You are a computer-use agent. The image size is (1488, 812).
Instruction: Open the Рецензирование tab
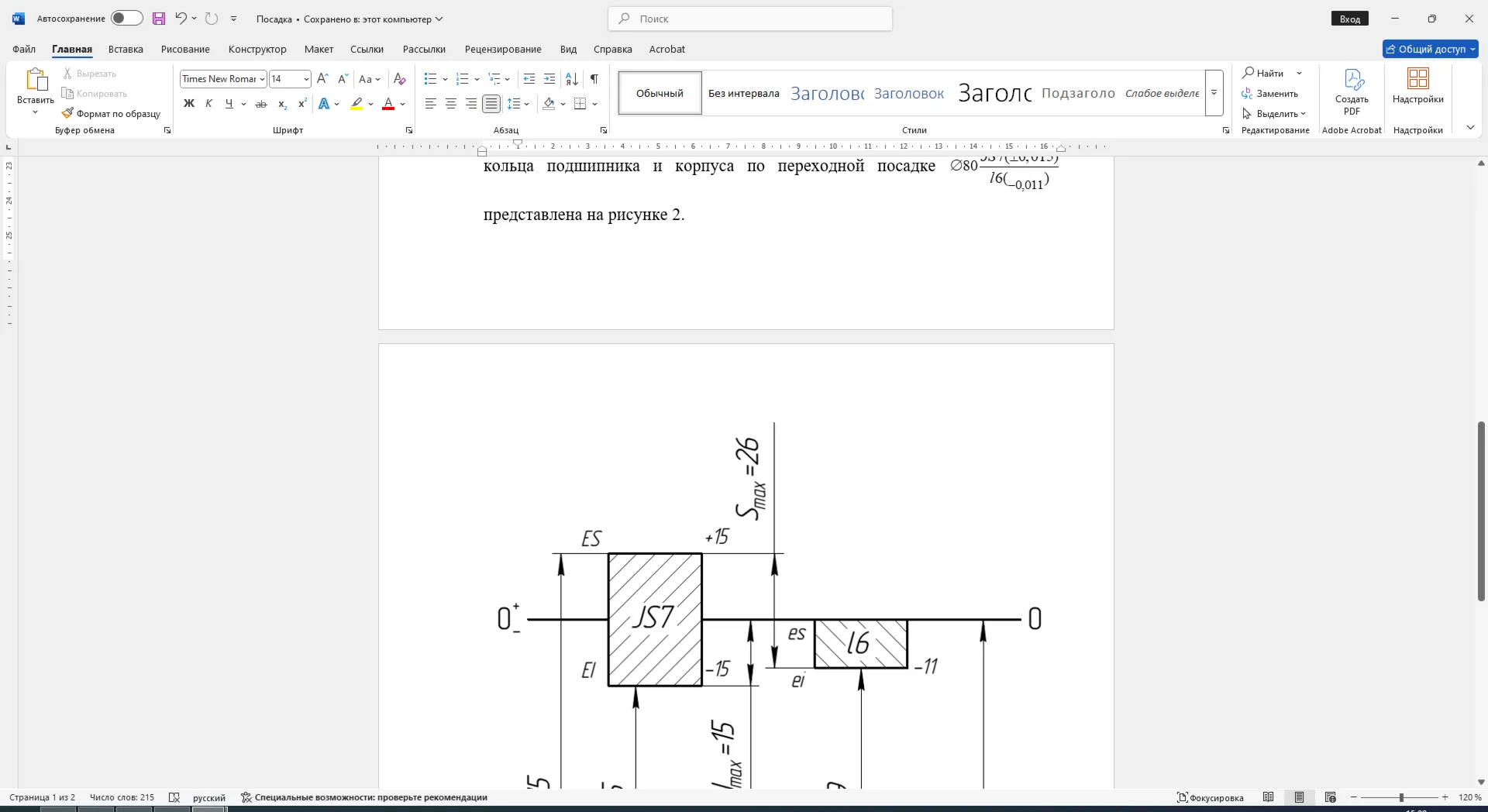coord(503,49)
